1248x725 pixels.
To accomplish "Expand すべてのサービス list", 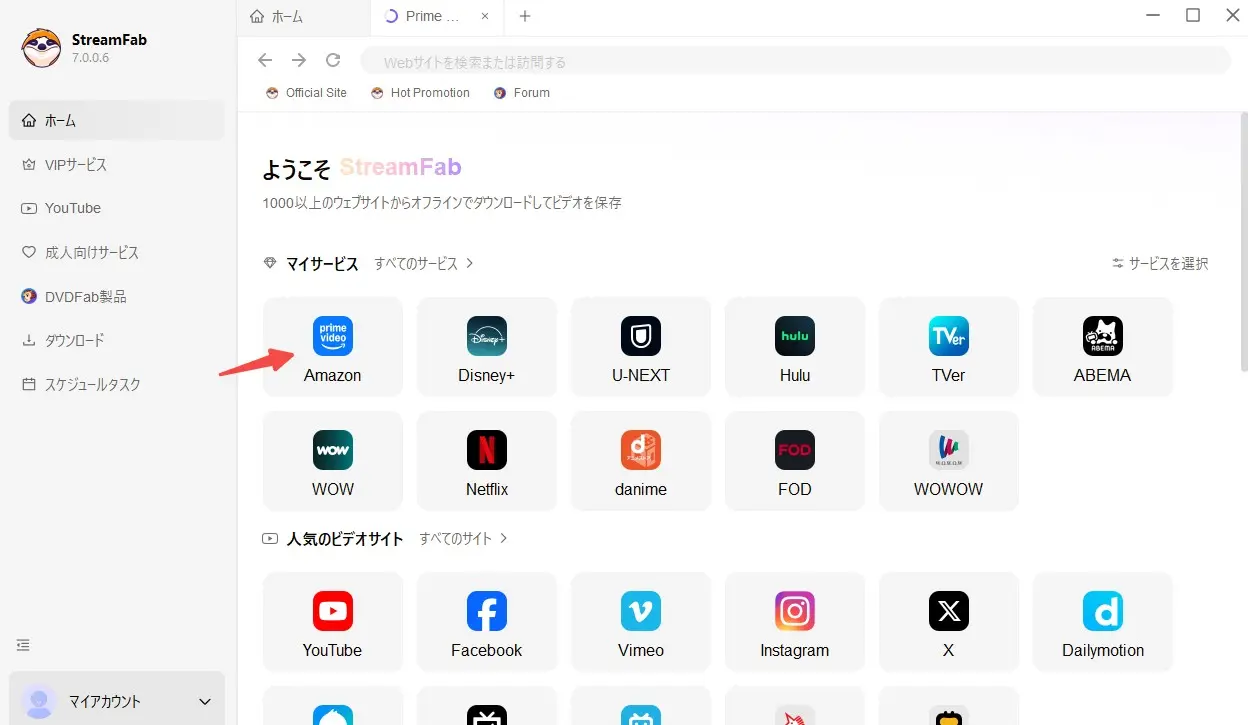I will 424,264.
